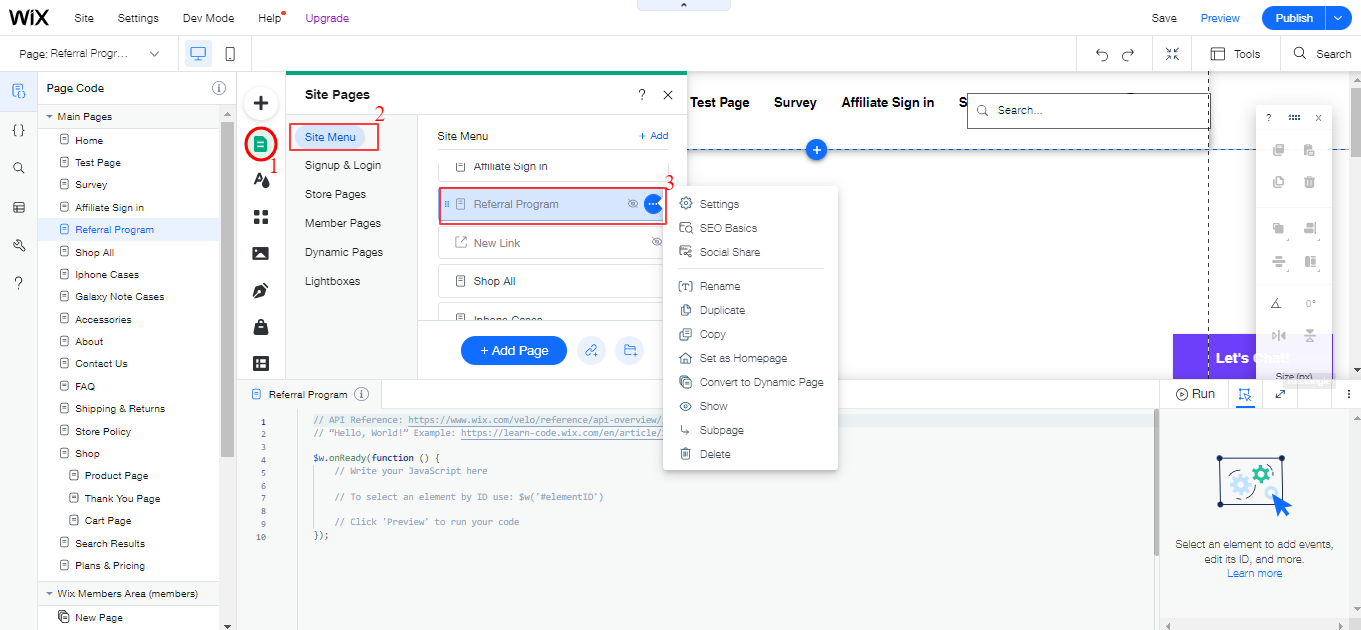Switch to desktop view icon
The image size is (1361, 630).
point(198,54)
